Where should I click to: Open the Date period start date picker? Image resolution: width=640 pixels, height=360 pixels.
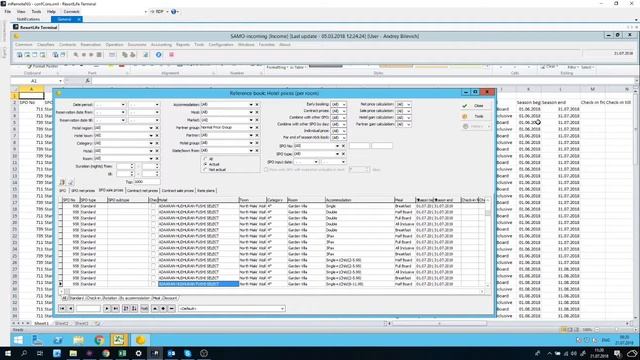[123, 105]
